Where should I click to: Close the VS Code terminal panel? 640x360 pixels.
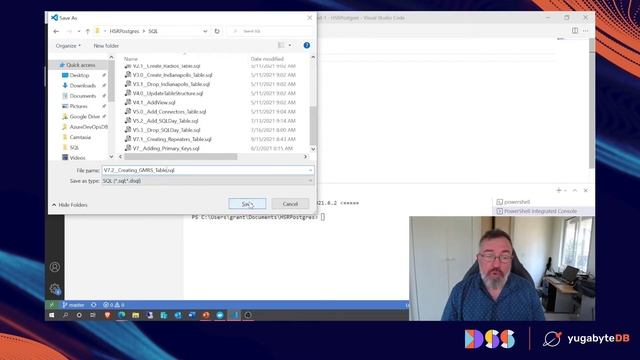[x=586, y=191]
